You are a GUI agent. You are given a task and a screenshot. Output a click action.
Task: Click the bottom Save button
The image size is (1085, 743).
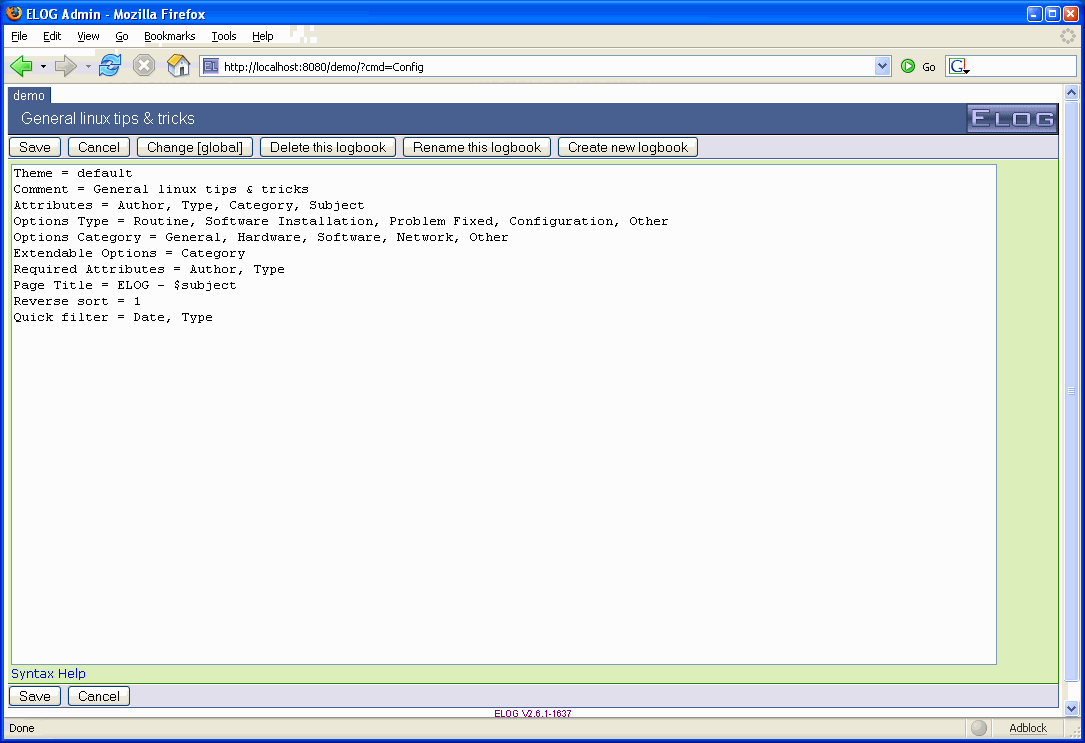pyautogui.click(x=35, y=697)
